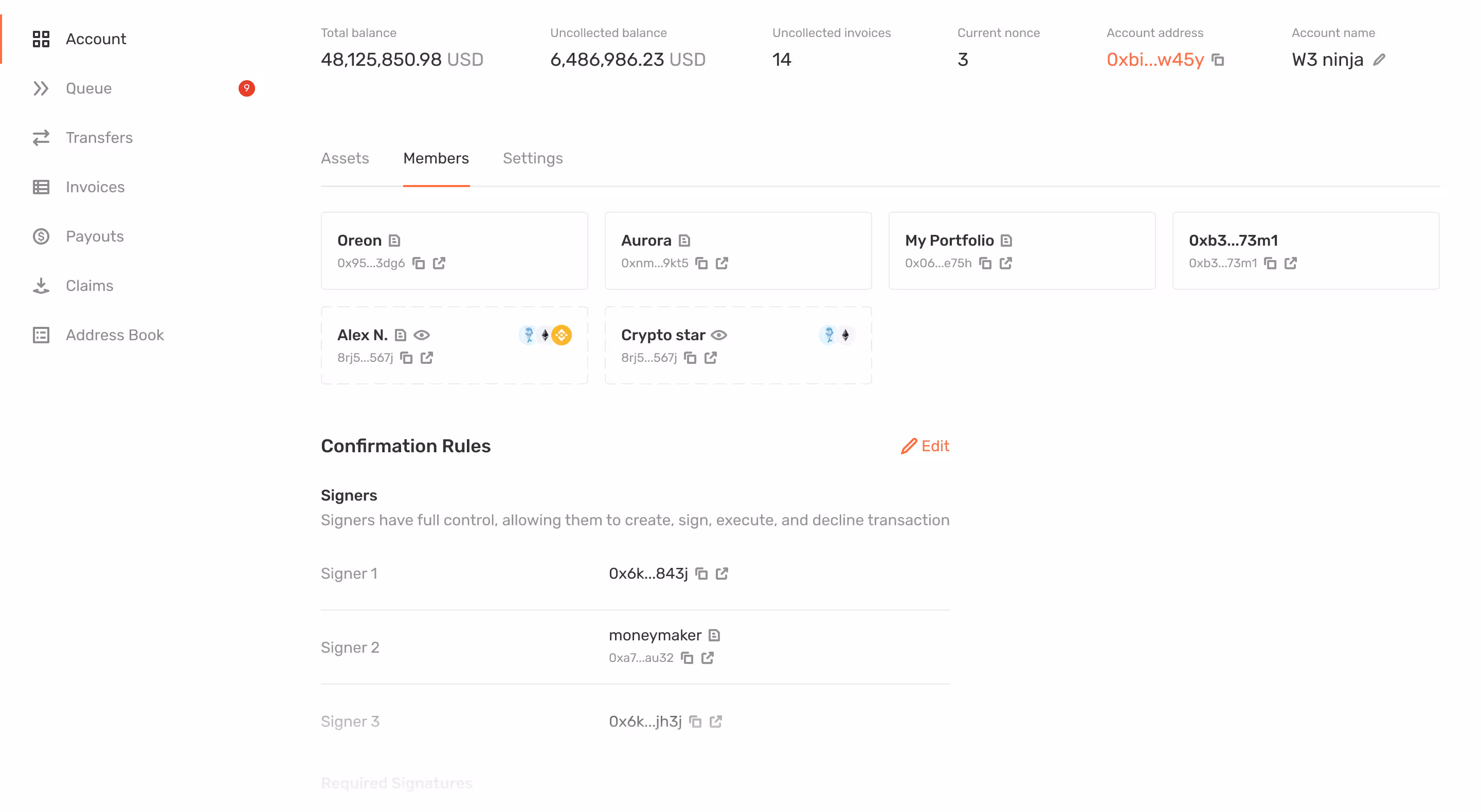The width and height of the screenshot is (1481, 812).
Task: Open Payouts from the sidebar
Action: point(94,236)
